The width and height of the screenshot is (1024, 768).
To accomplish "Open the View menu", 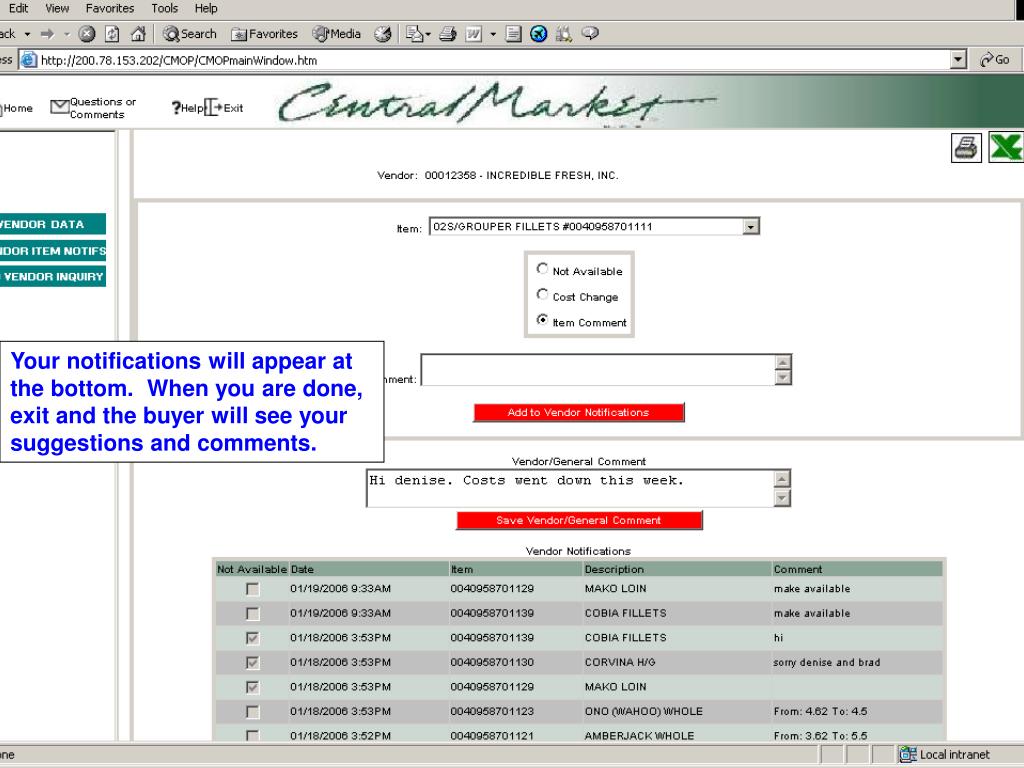I will [x=57, y=8].
